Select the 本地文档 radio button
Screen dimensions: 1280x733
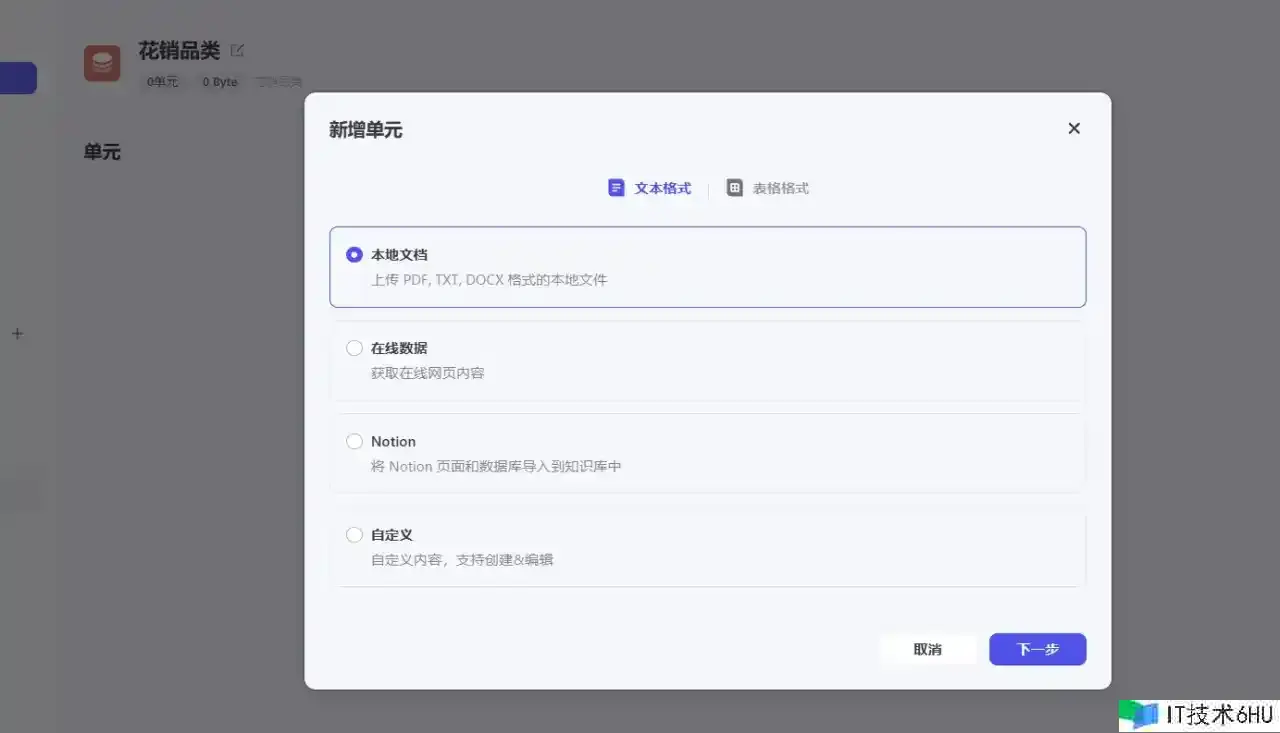pos(354,255)
